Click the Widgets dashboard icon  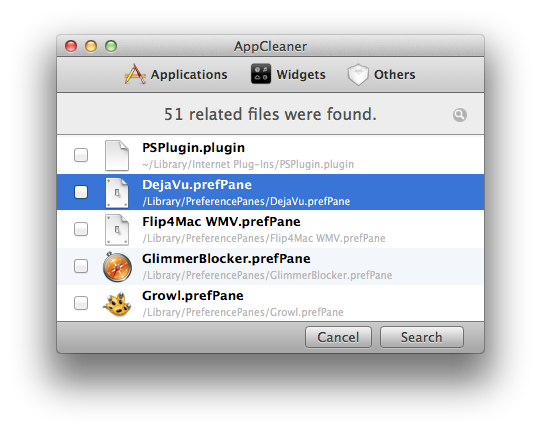click(261, 74)
